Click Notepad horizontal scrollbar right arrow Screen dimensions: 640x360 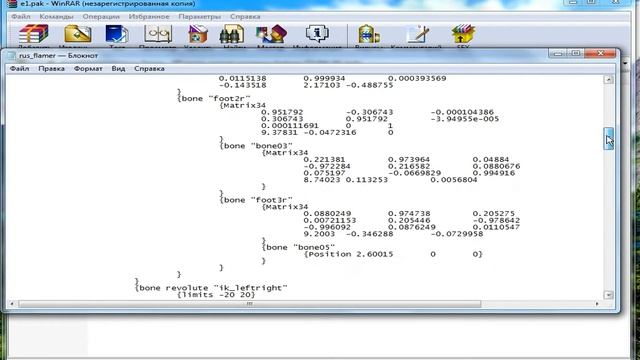point(597,304)
